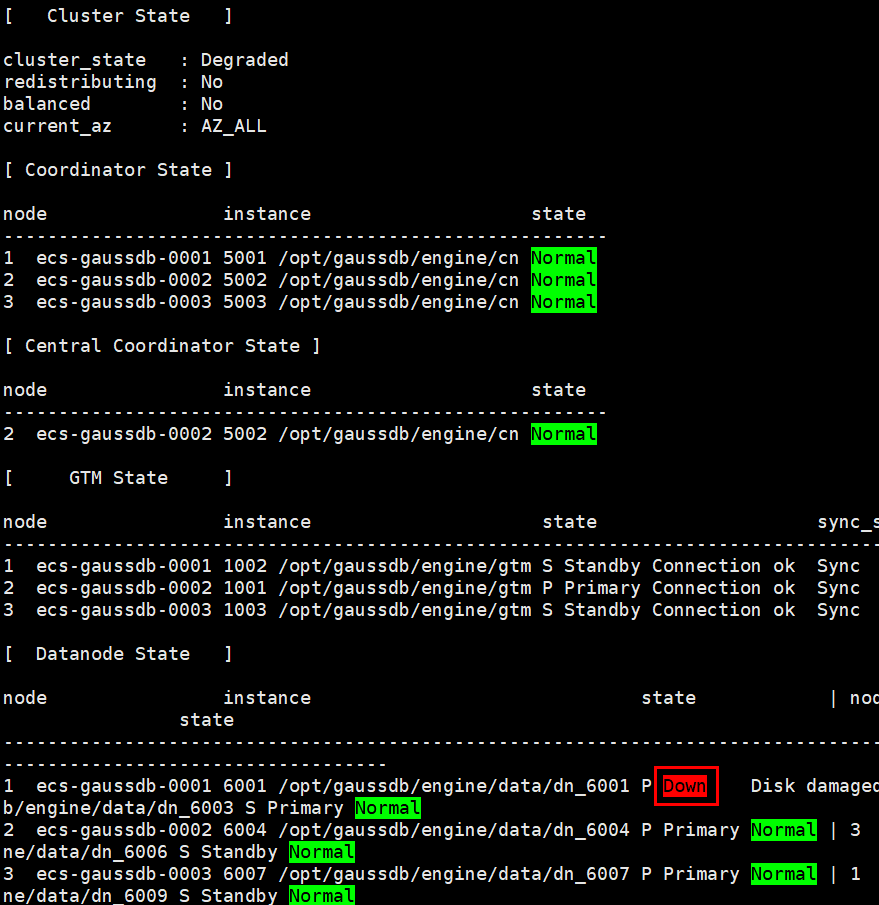Click the GTM instance number 1001
Screen dimensions: 879x905
click(245, 588)
